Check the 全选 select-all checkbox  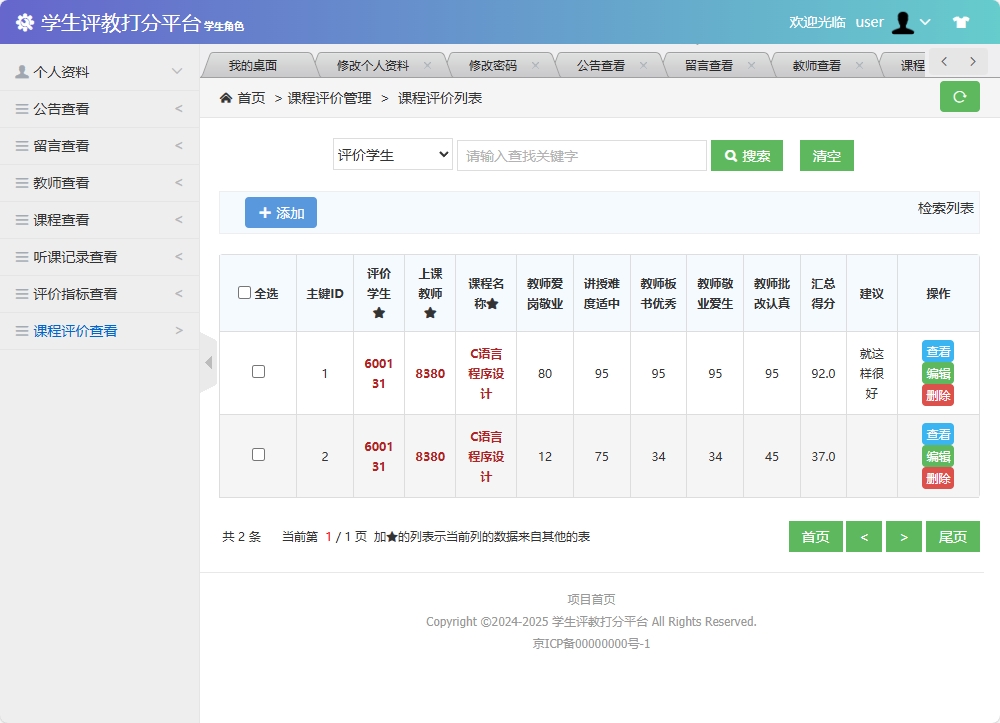[x=244, y=291]
